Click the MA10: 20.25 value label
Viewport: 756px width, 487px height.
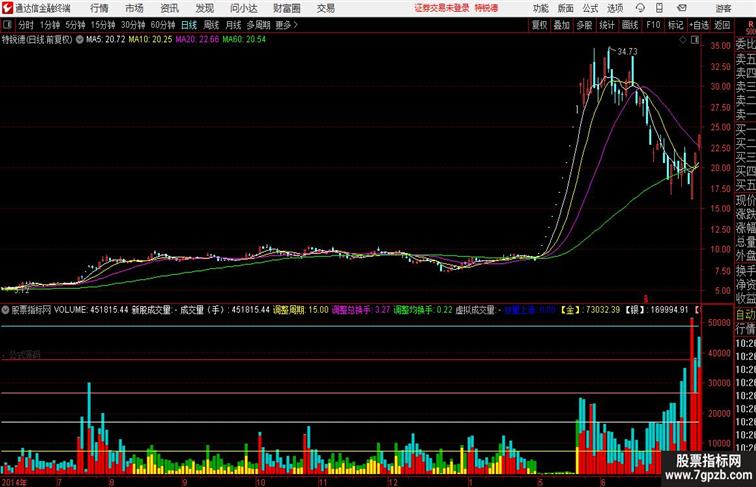pos(150,40)
